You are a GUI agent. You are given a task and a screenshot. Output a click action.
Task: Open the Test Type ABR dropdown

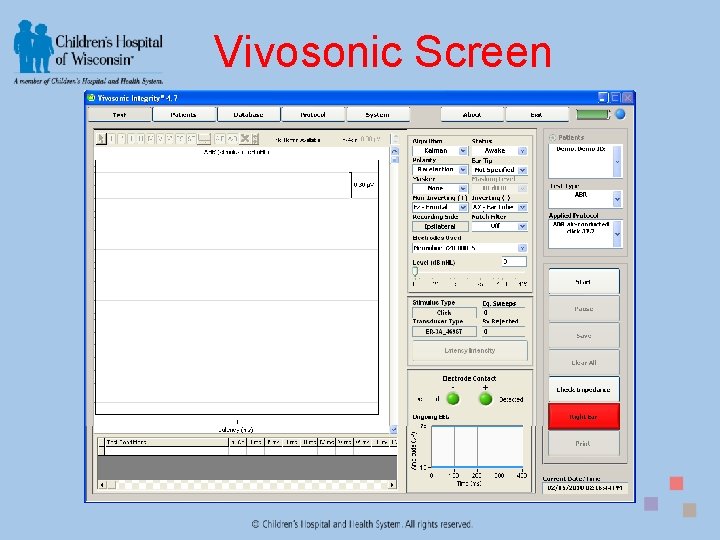(x=617, y=199)
